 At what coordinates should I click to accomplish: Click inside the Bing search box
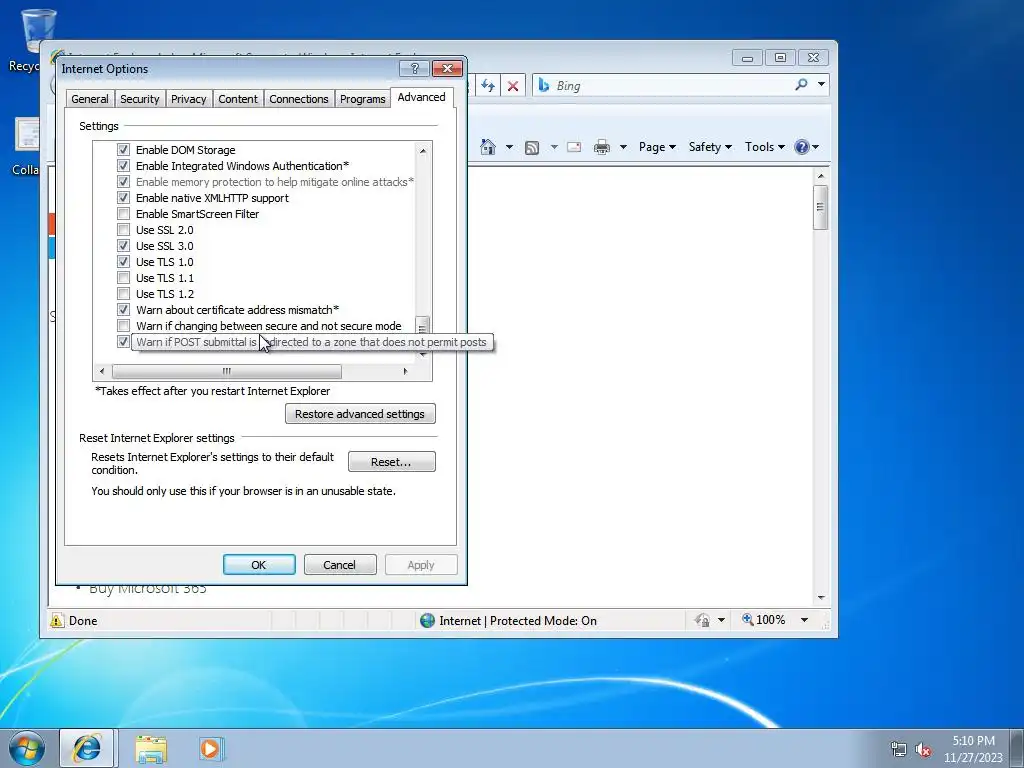tap(673, 86)
